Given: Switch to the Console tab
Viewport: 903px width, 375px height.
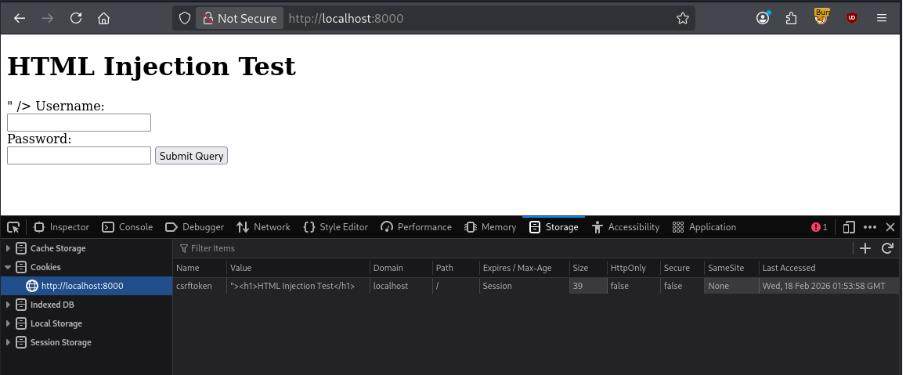Looking at the screenshot, I should [x=127, y=227].
